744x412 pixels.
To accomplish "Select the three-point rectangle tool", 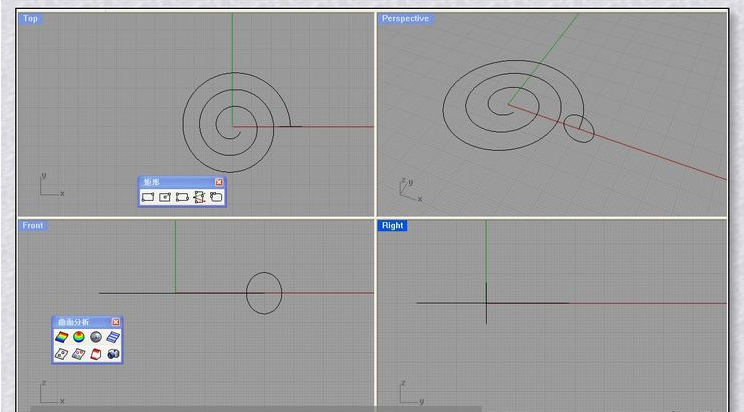I will 182,197.
